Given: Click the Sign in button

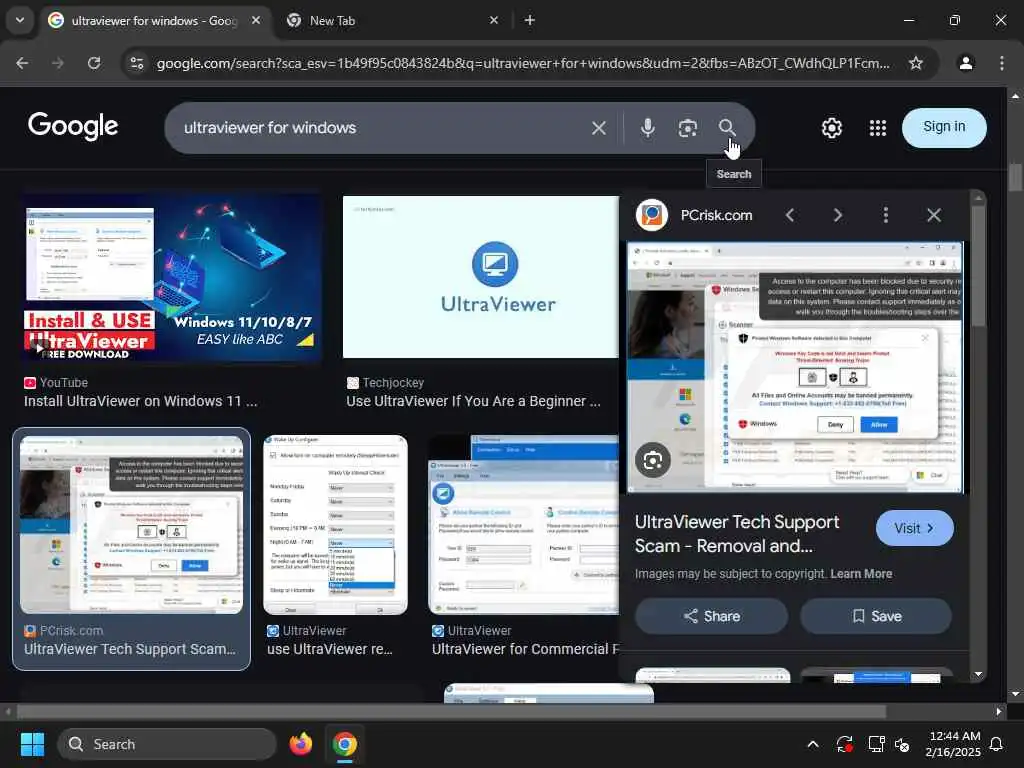Looking at the screenshot, I should click(x=944, y=127).
